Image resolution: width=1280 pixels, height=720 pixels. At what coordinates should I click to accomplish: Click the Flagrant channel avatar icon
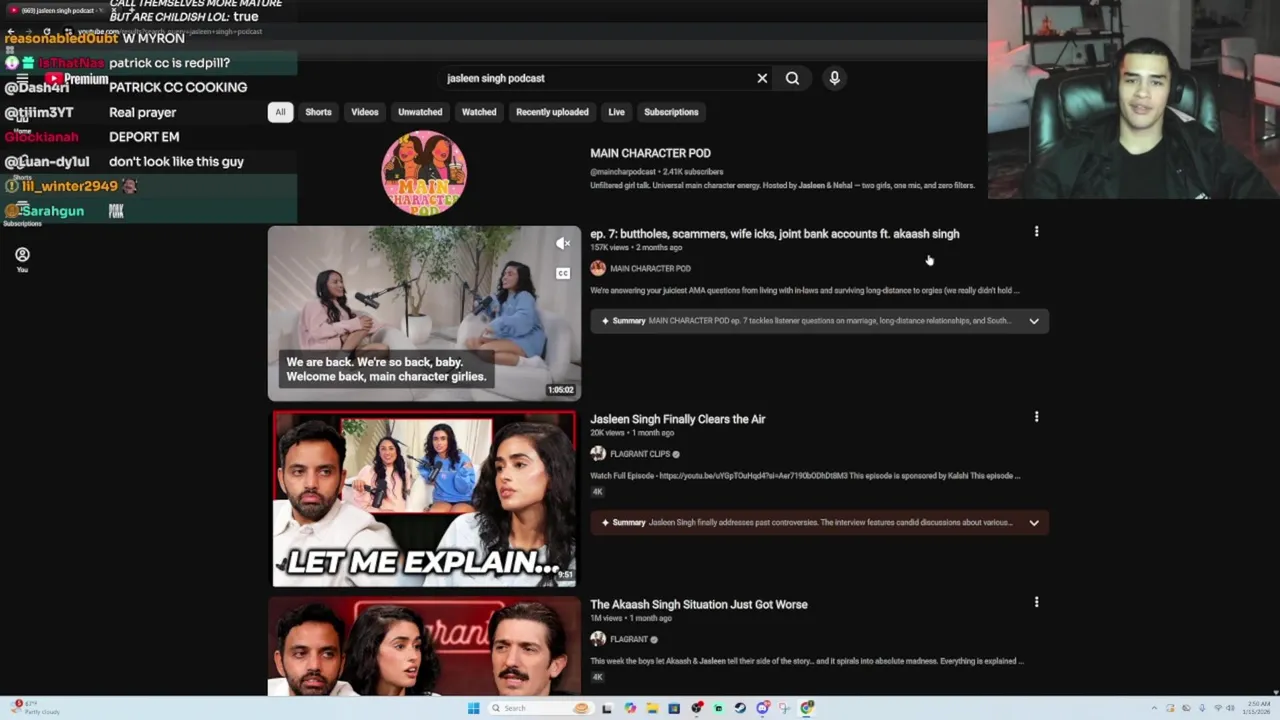coord(598,639)
